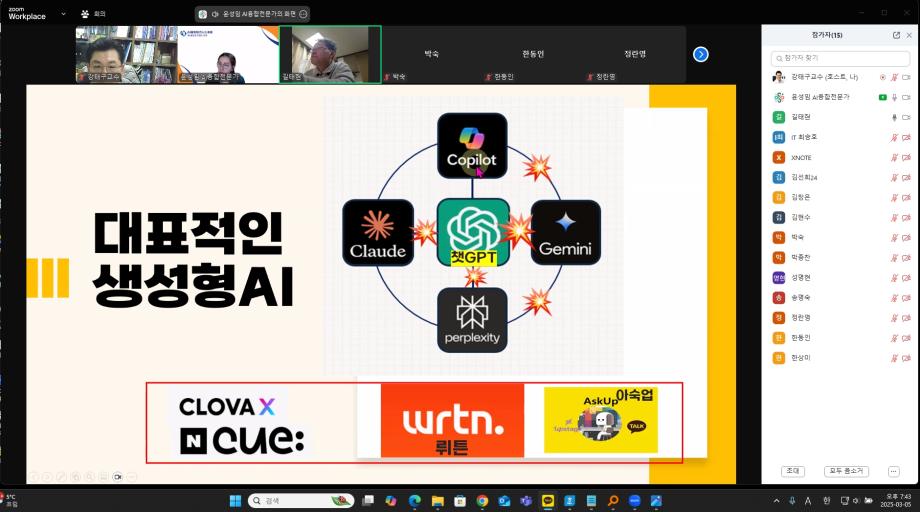
Task: Toggle microphone for 윤성임 AI융합전문가
Action: [894, 97]
